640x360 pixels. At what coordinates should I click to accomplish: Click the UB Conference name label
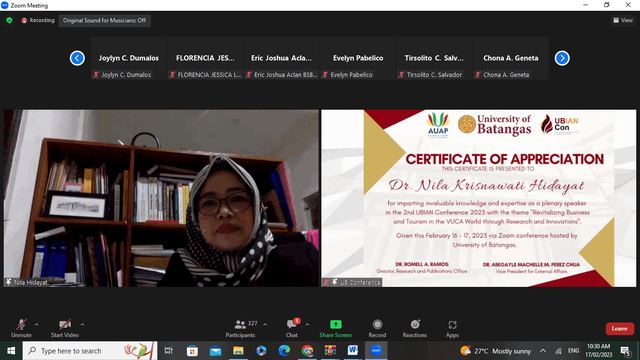pyautogui.click(x=352, y=282)
